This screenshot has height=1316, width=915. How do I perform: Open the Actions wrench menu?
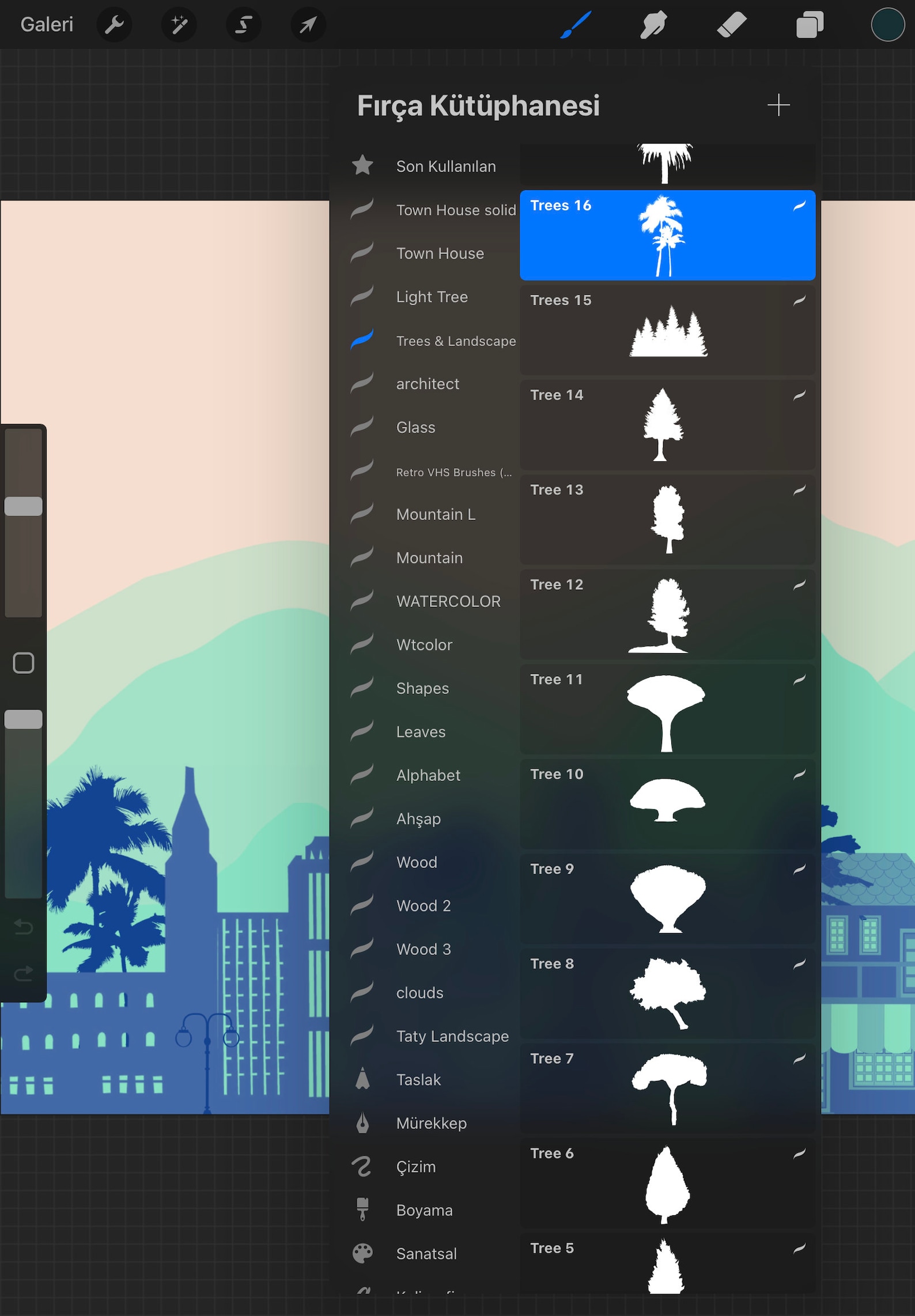point(114,25)
